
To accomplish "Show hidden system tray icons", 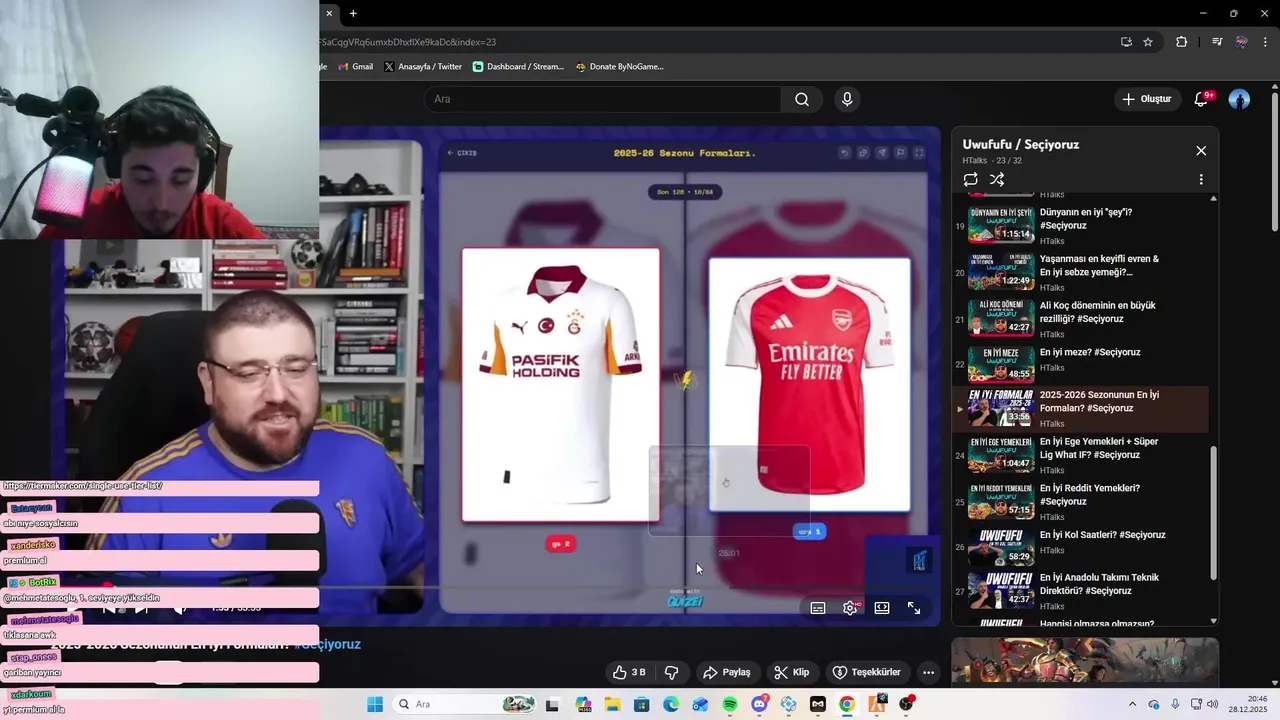I will tap(1132, 704).
